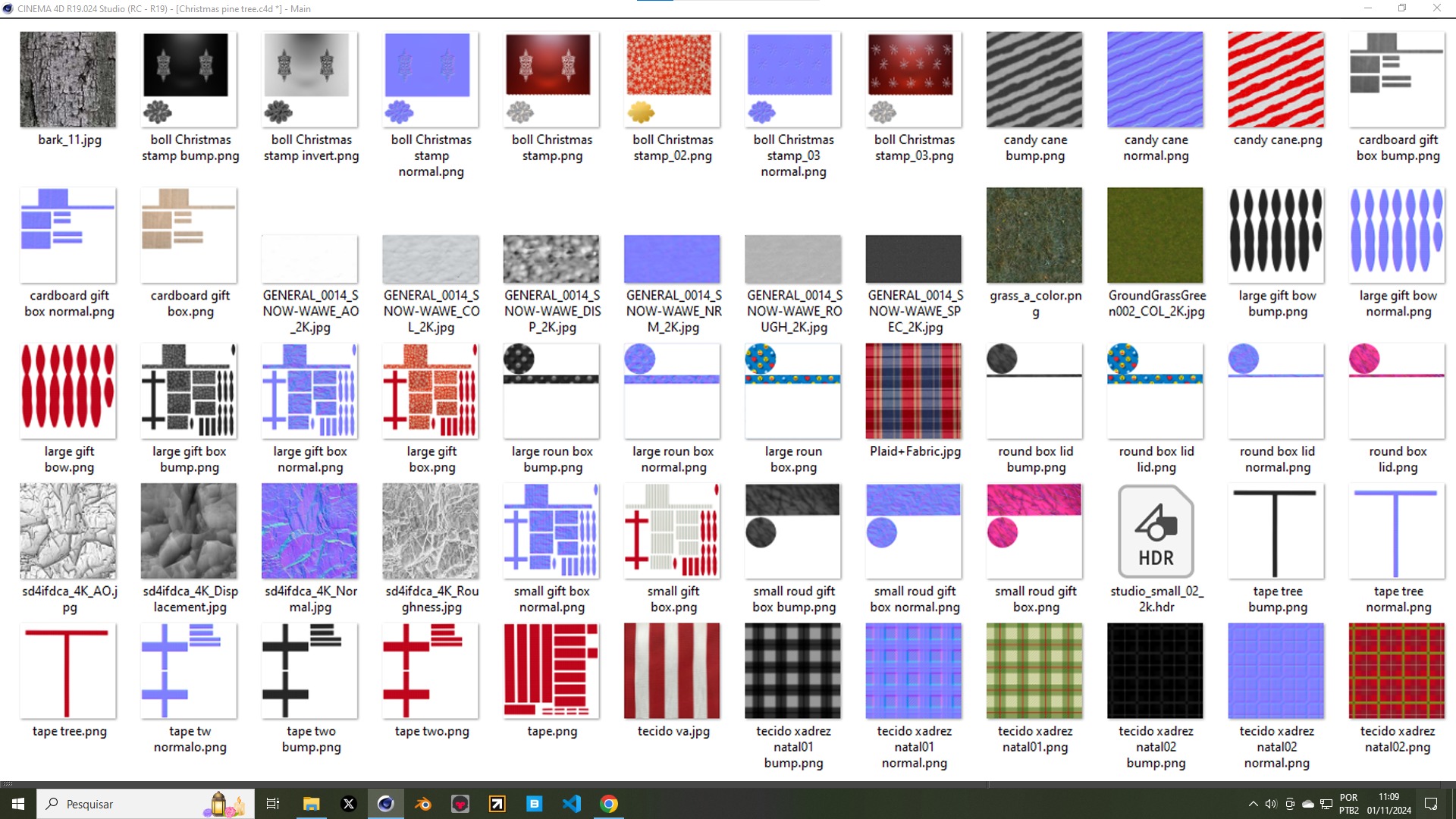Click the Pesquisar search box

coord(129,804)
